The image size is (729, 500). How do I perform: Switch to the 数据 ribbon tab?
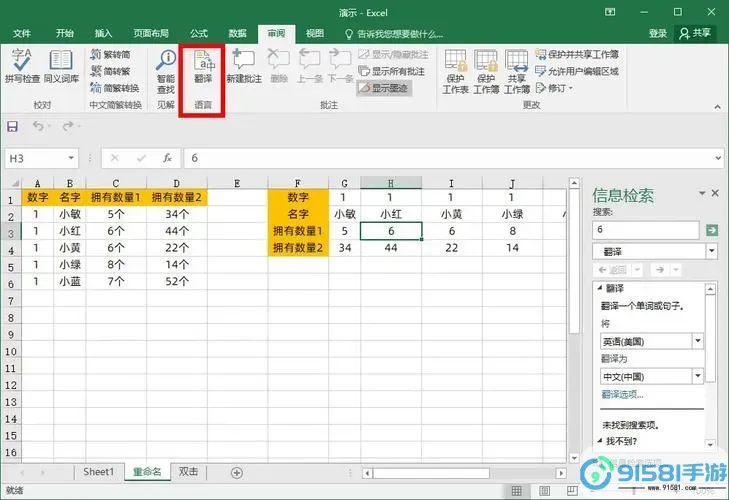(x=237, y=33)
